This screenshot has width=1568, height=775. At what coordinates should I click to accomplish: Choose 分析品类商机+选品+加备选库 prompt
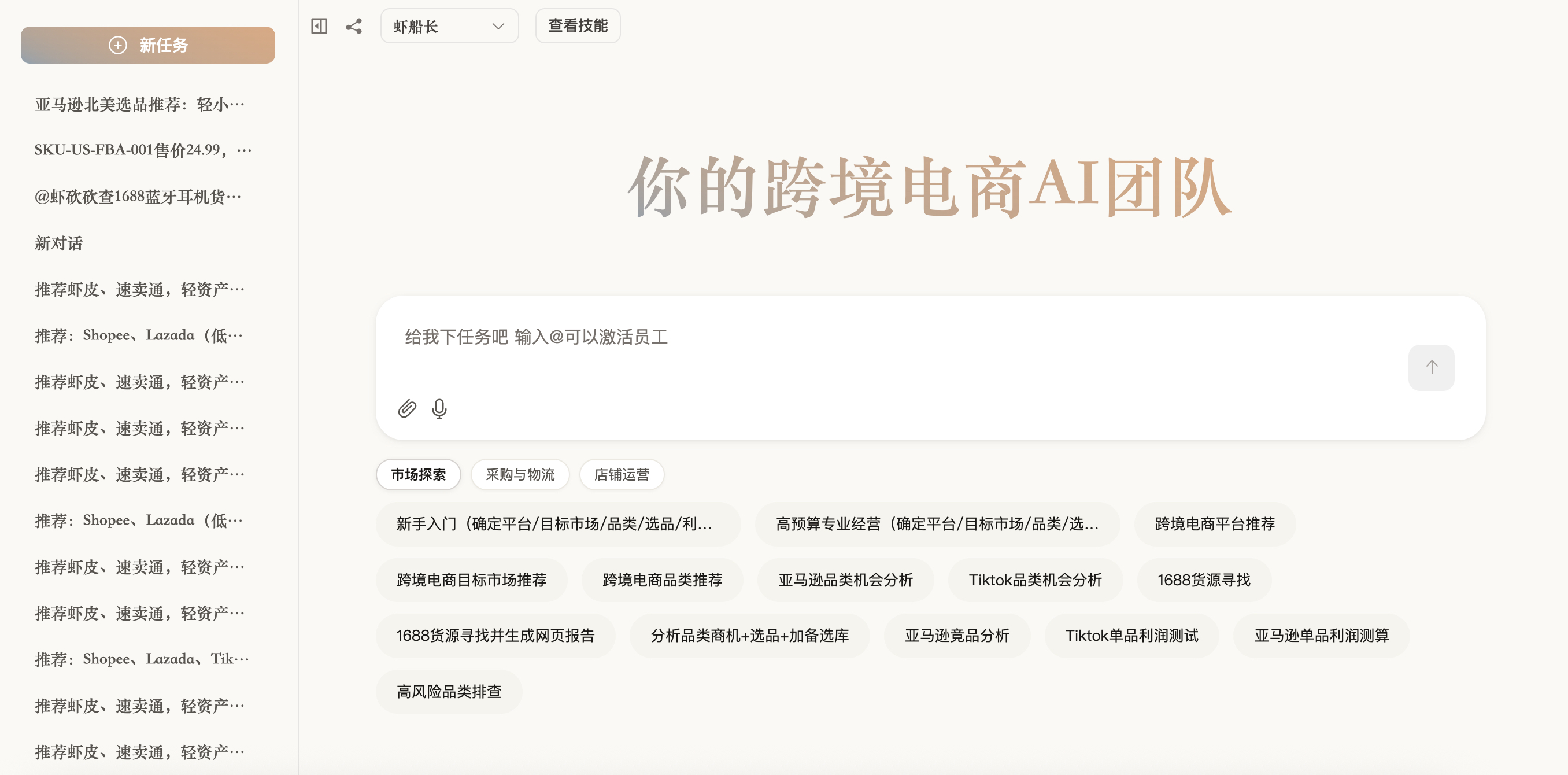click(749, 636)
